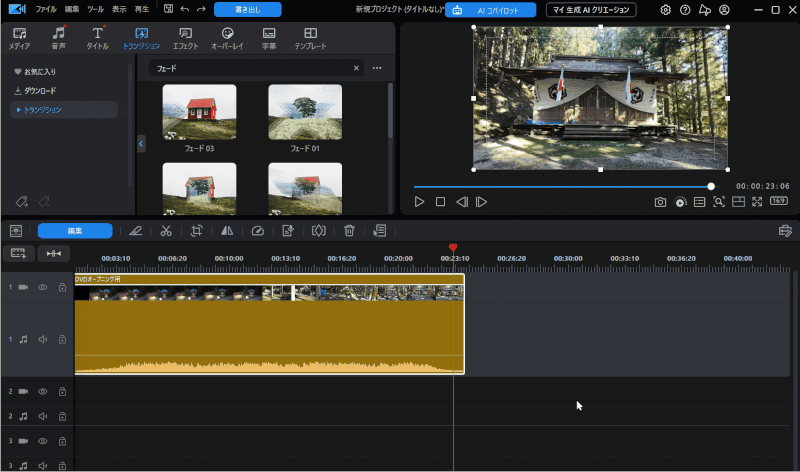Switch to the トランジション tab
The height and width of the screenshot is (472, 800).
click(x=141, y=38)
